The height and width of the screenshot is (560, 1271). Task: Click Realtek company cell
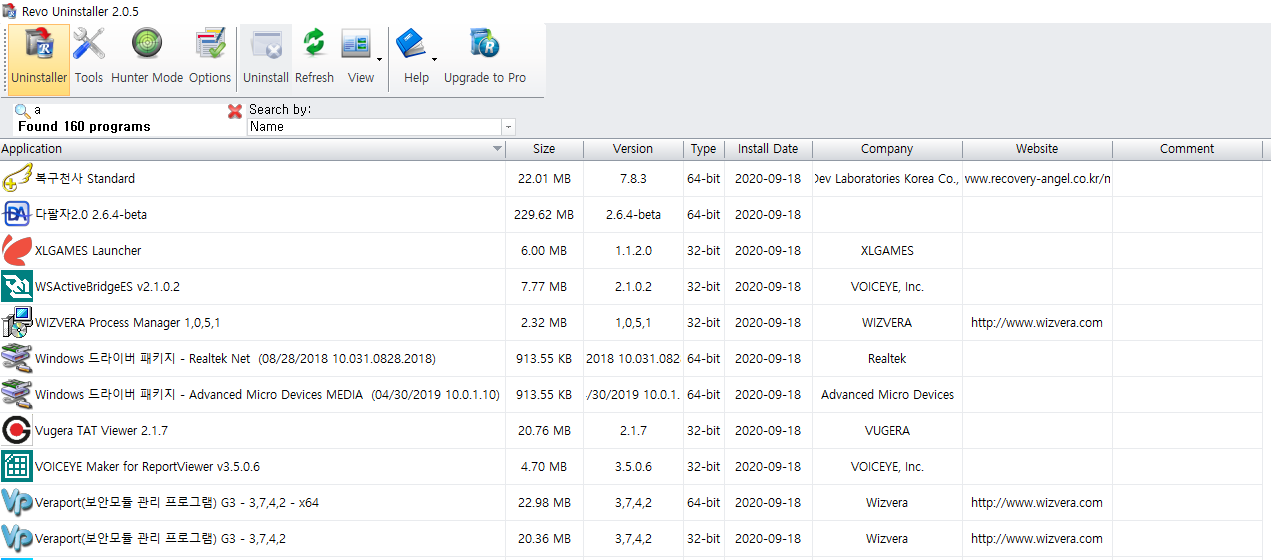[x=888, y=359]
